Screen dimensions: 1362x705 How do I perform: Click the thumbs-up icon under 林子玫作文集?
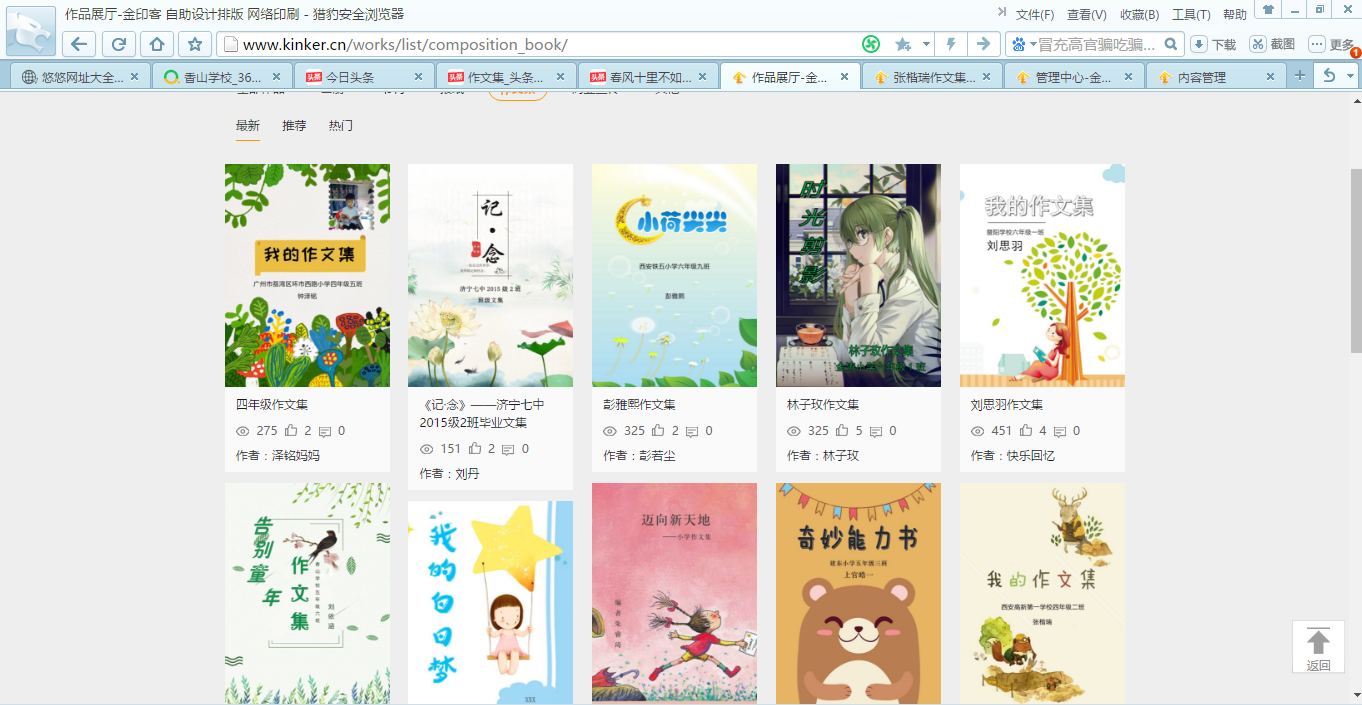842,431
